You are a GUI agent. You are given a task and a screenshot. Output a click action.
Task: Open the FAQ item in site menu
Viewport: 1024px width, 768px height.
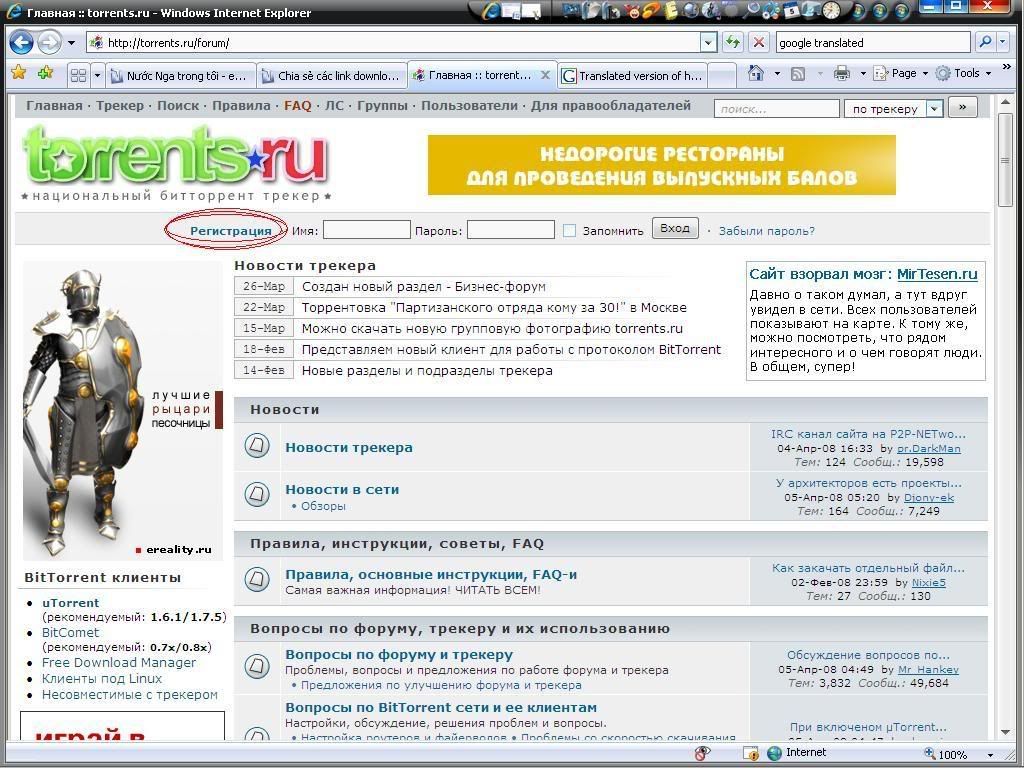click(298, 106)
